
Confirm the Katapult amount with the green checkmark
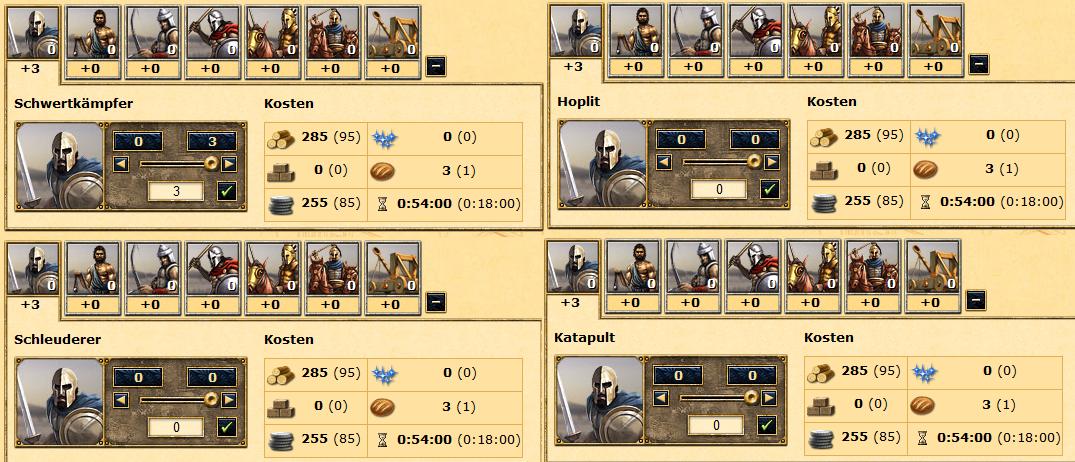(x=767, y=426)
